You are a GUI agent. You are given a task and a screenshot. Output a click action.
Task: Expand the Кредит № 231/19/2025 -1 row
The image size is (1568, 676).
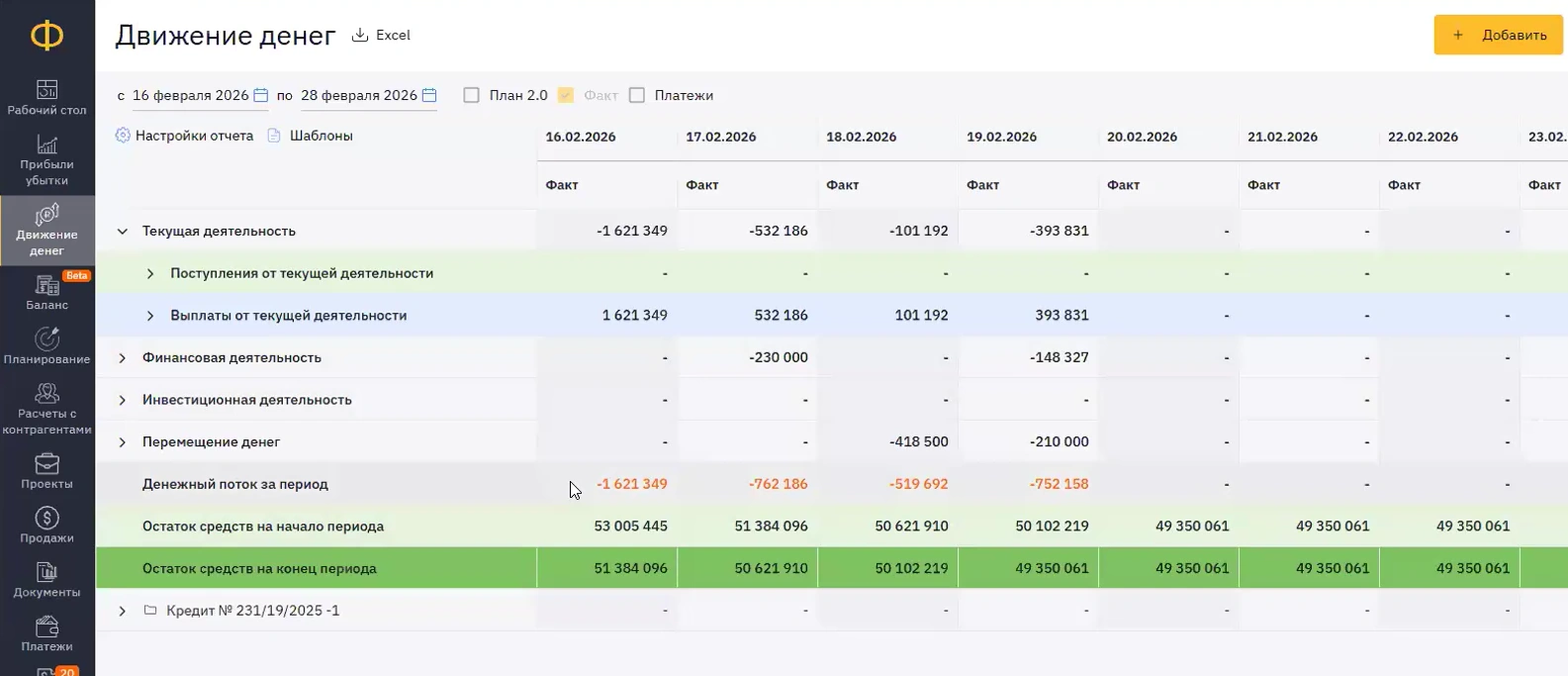point(123,611)
